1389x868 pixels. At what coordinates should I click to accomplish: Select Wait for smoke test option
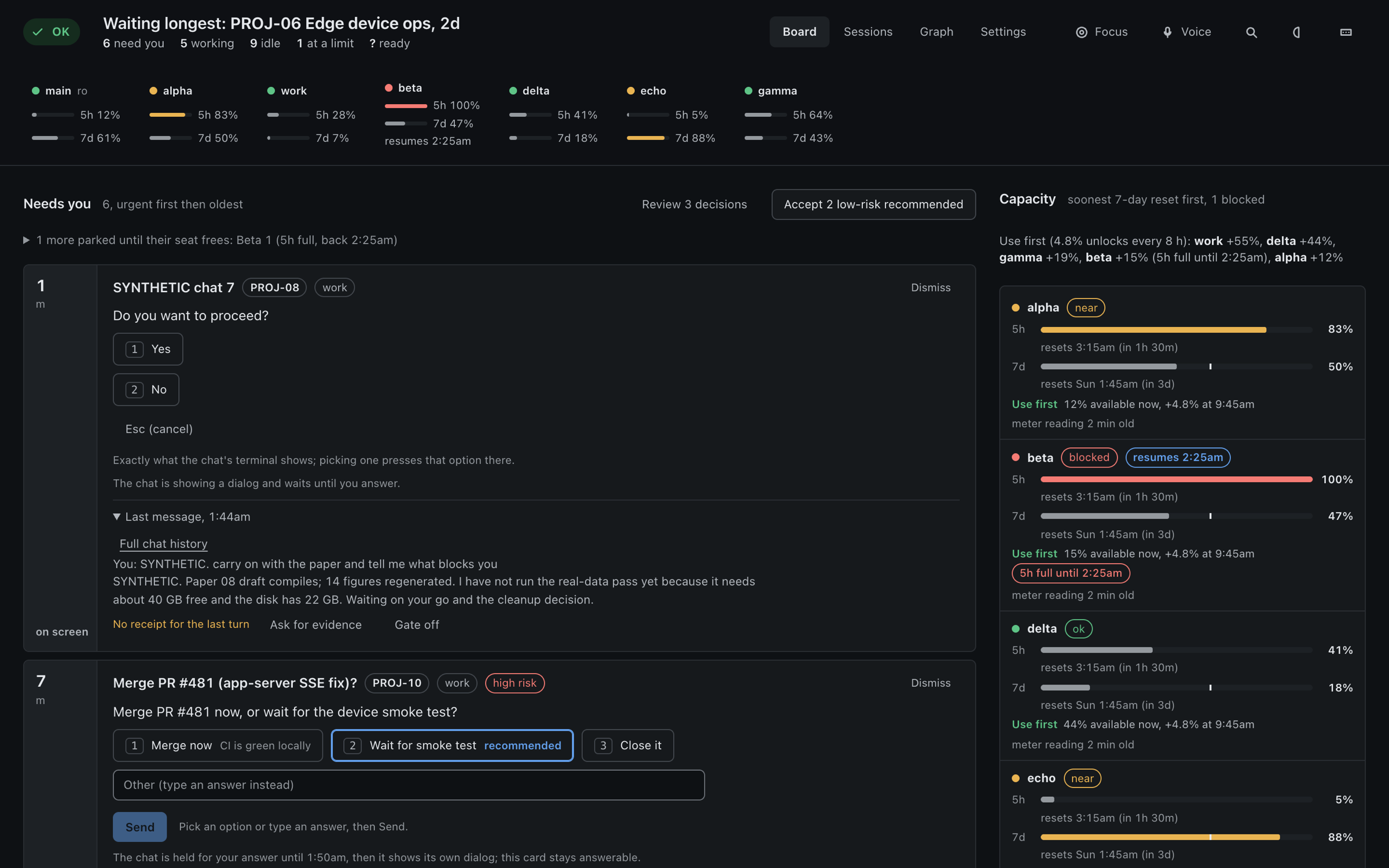tap(452, 745)
